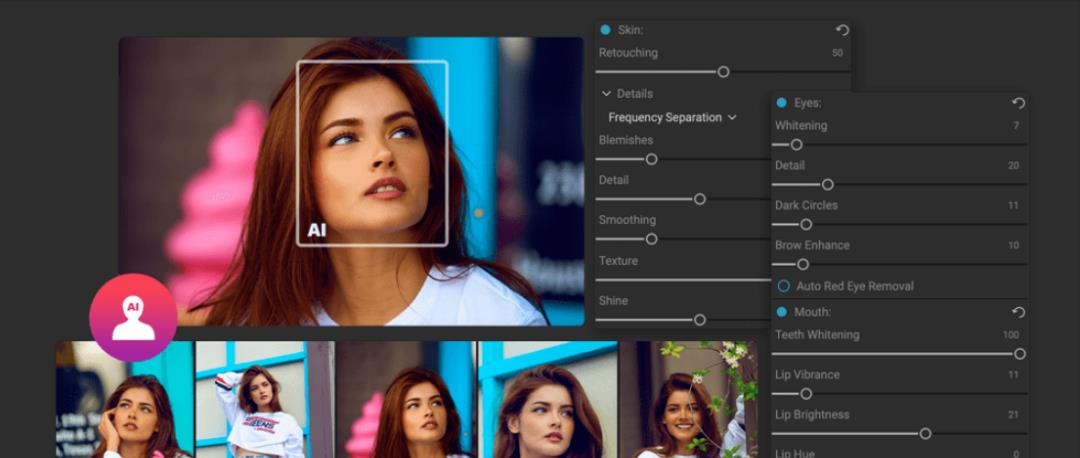Click the Whitening value 7
The image size is (1080, 458).
1016,126
